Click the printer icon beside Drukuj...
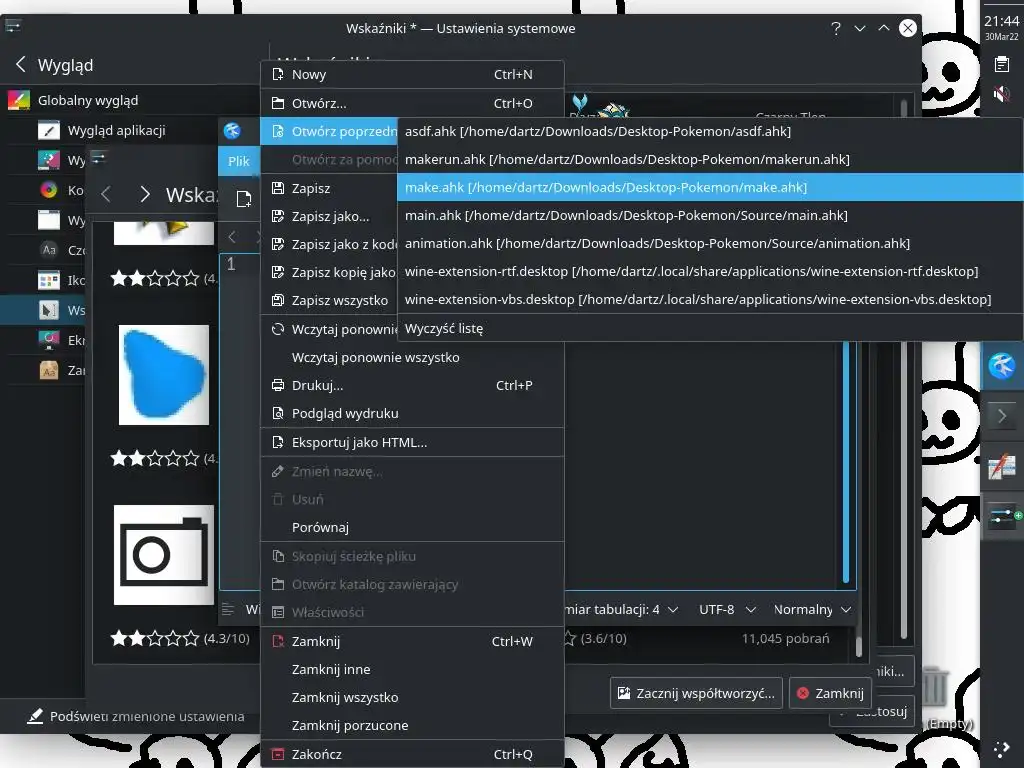Image resolution: width=1024 pixels, height=768 pixels. pyautogui.click(x=278, y=385)
